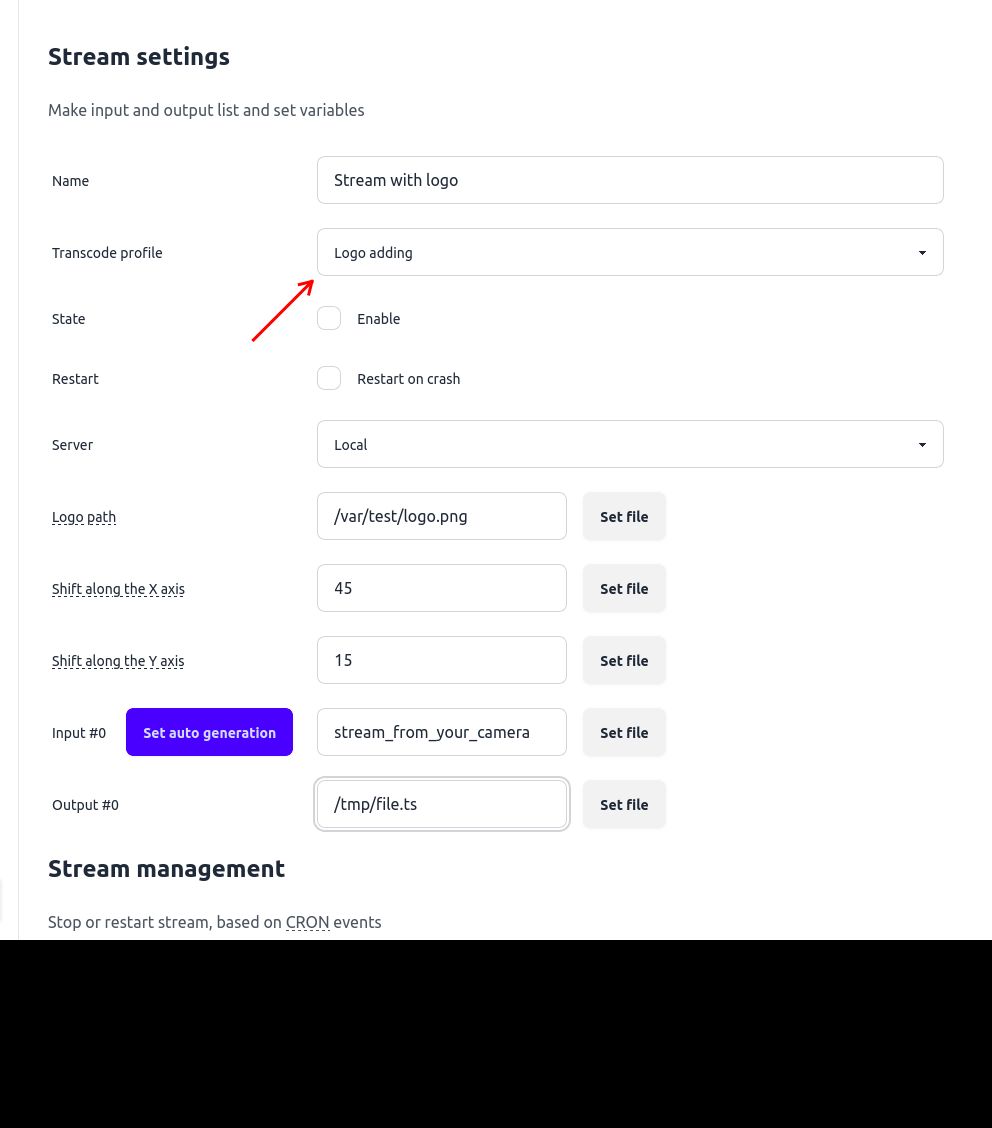Edit the stream Name field

point(630,180)
